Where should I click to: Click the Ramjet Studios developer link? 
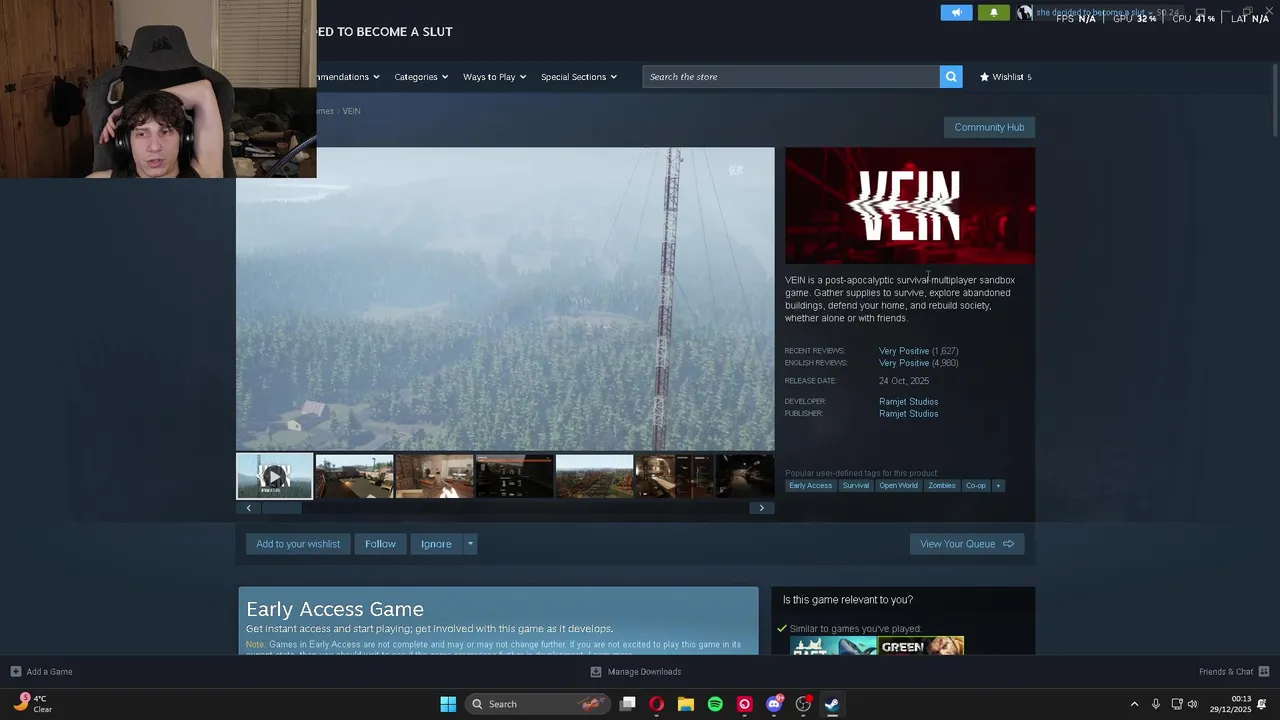coord(908,402)
